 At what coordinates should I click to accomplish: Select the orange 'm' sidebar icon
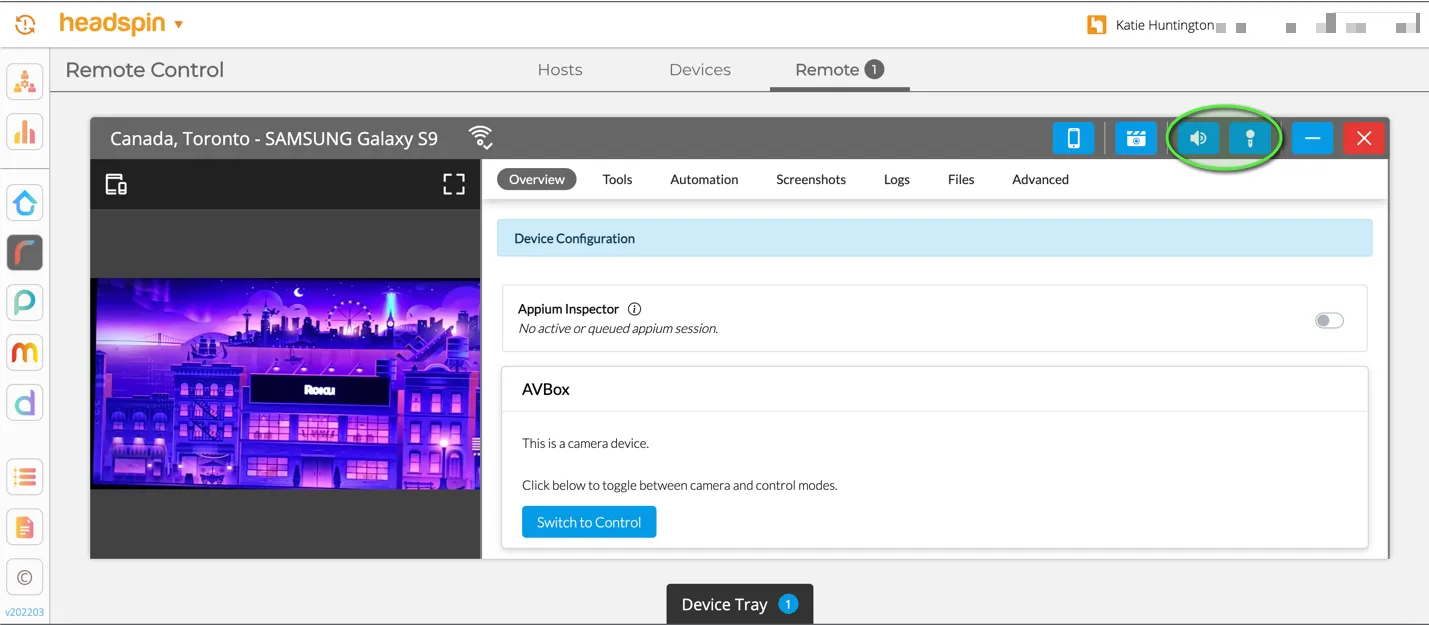coord(25,352)
